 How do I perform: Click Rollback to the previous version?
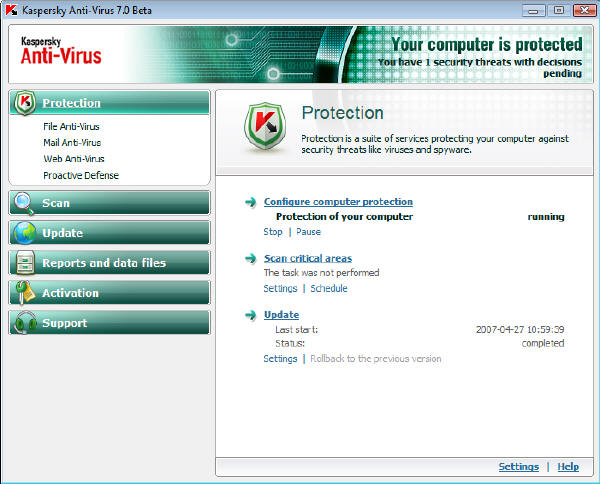[375, 359]
